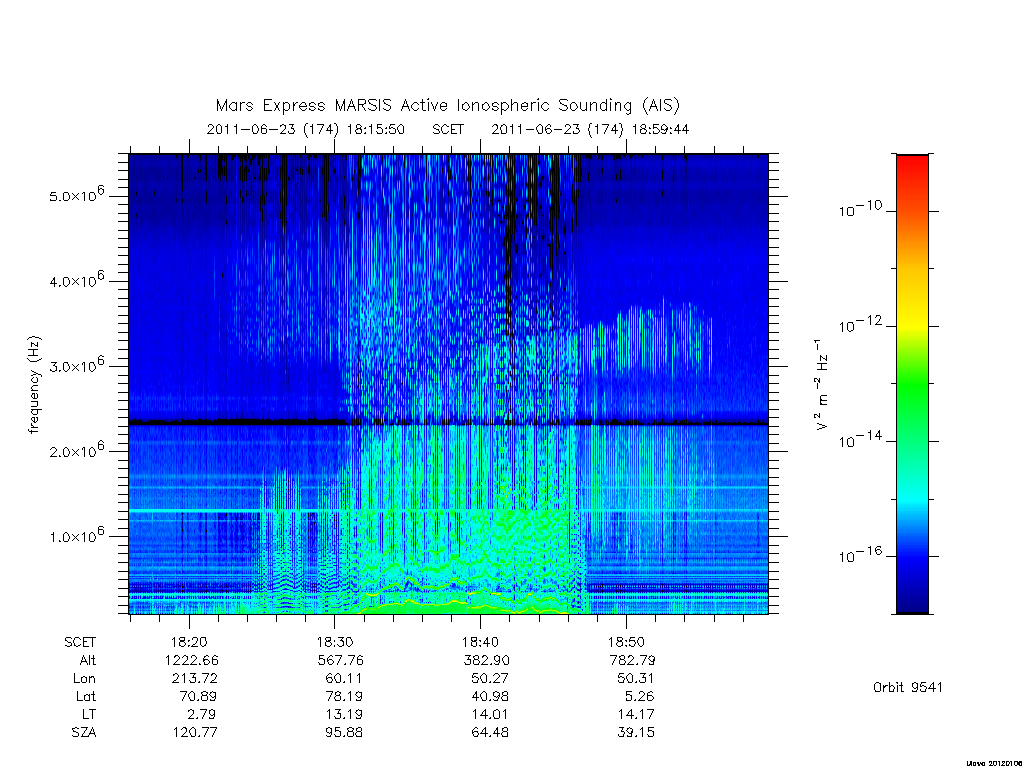Click the 'SCET' label between header timestamps
The width and height of the screenshot is (1024, 768).
pyautogui.click(x=448, y=129)
